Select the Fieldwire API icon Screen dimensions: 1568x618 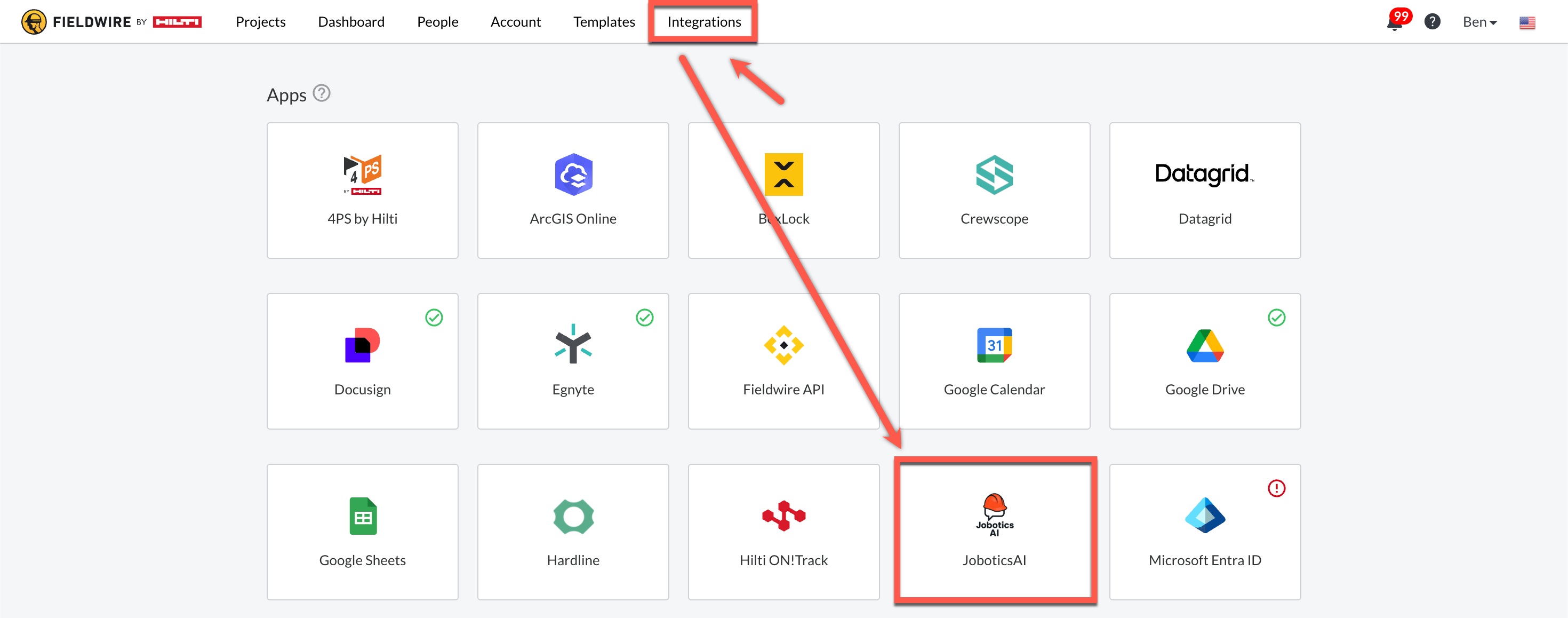[x=783, y=345]
